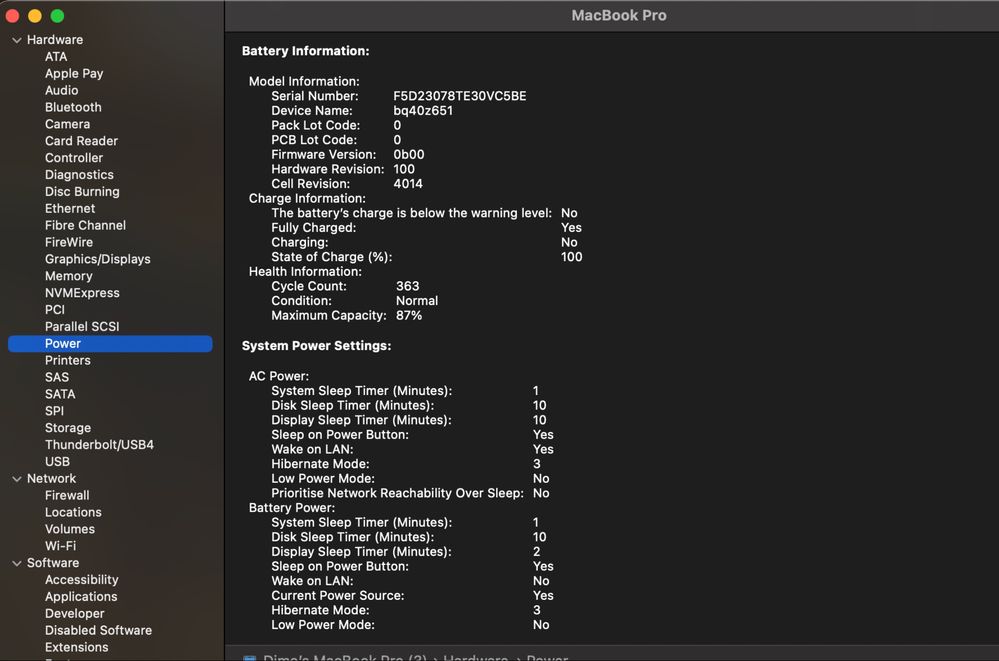
Task: Show Bluetooth information
Action: (x=73, y=107)
